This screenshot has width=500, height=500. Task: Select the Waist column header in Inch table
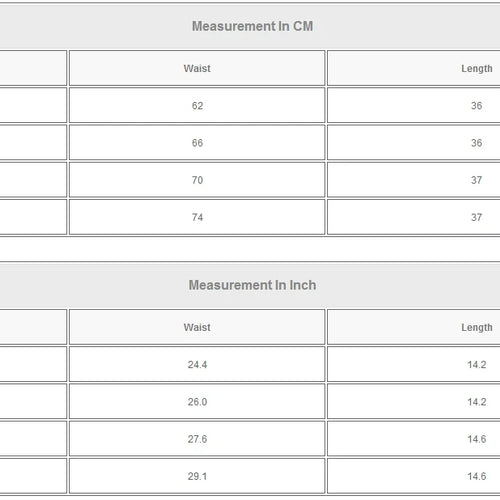[197, 327]
